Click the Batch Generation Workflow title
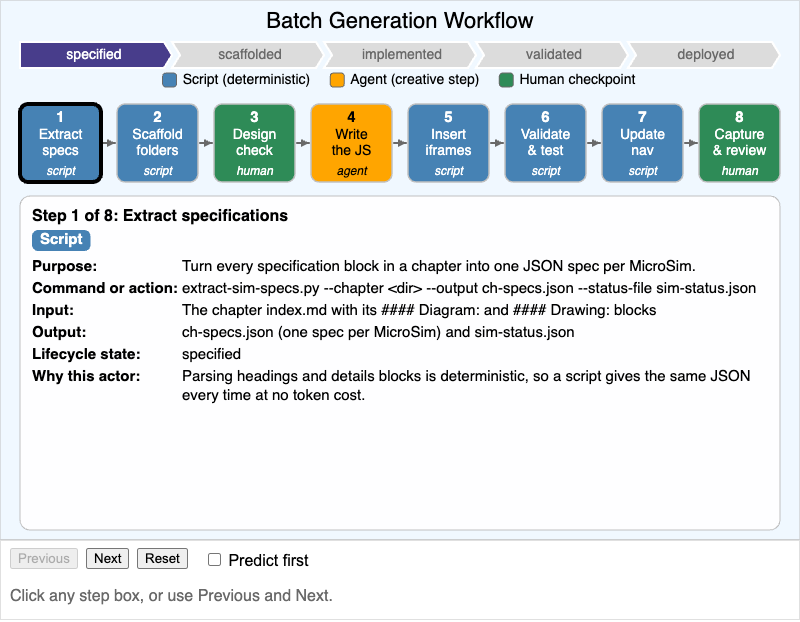800x622 pixels. click(399, 21)
